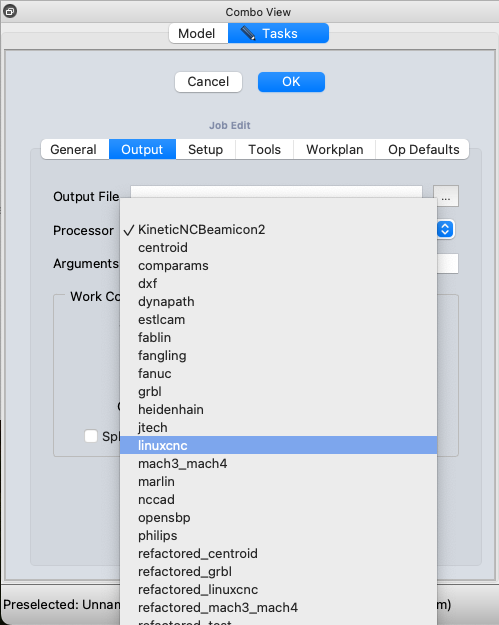
Task: Click the Arguments input field
Action: (447, 263)
